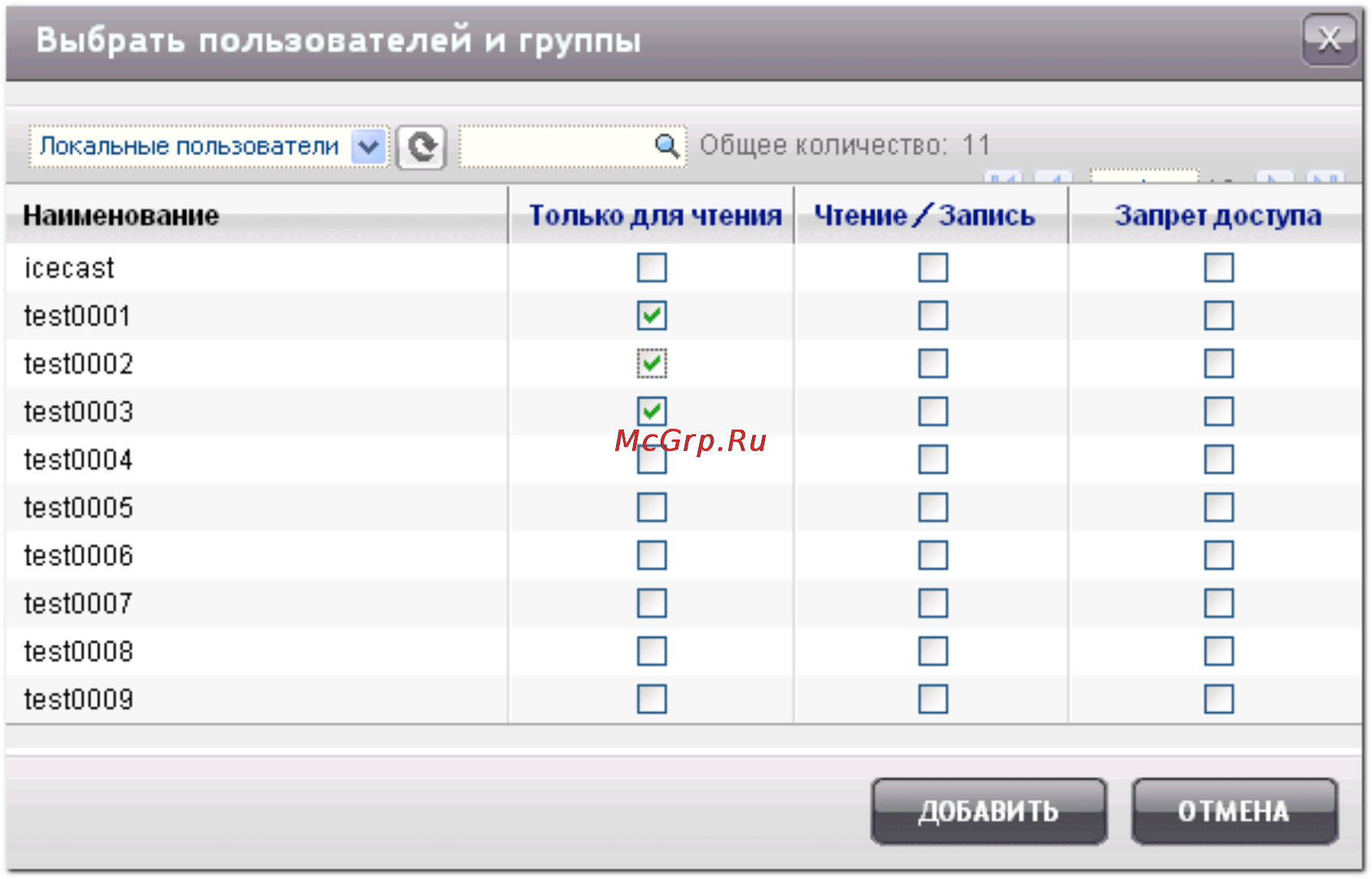
Task: Select the test0005 user name
Action: [x=78, y=508]
